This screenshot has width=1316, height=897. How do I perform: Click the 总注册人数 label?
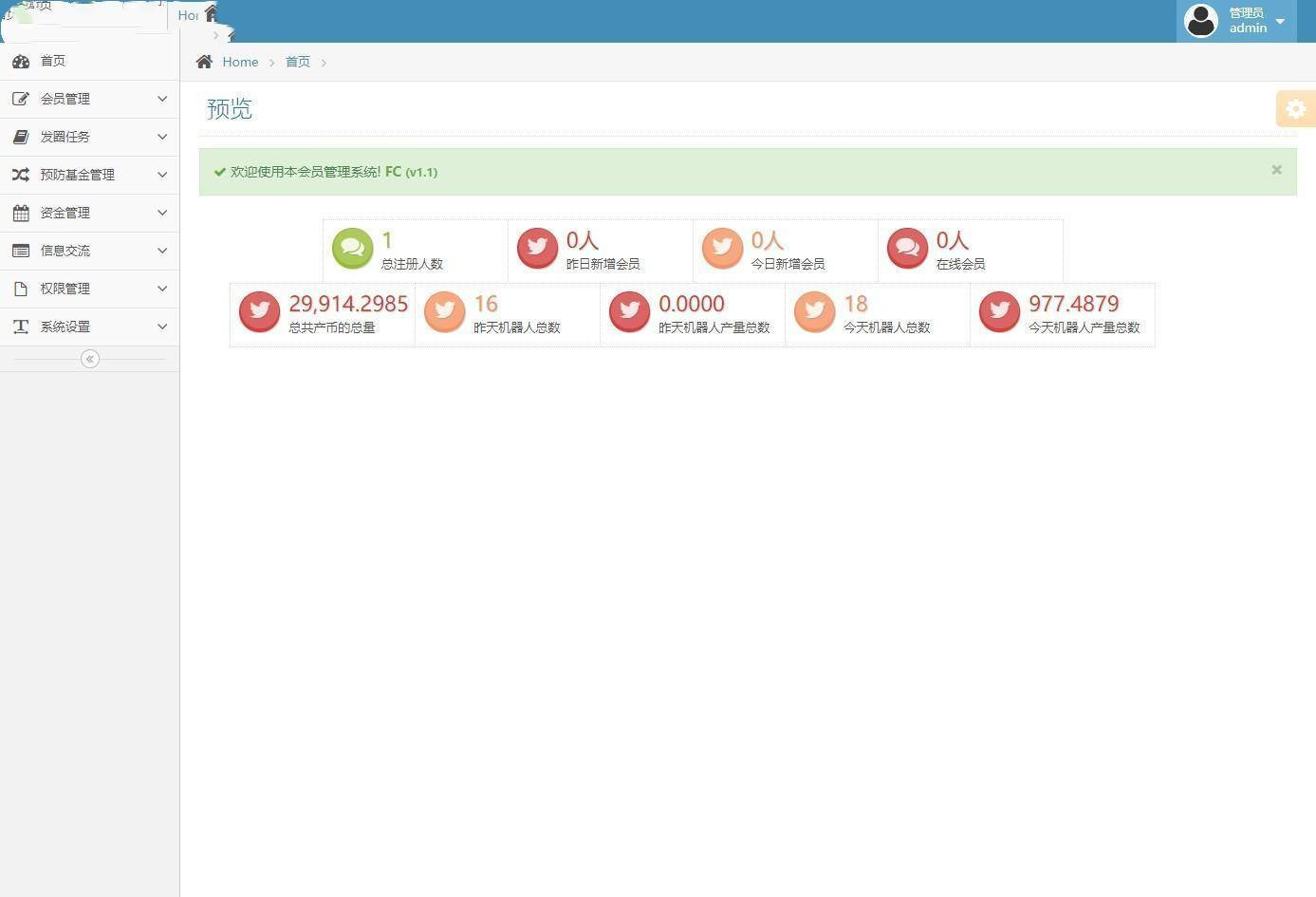point(412,264)
